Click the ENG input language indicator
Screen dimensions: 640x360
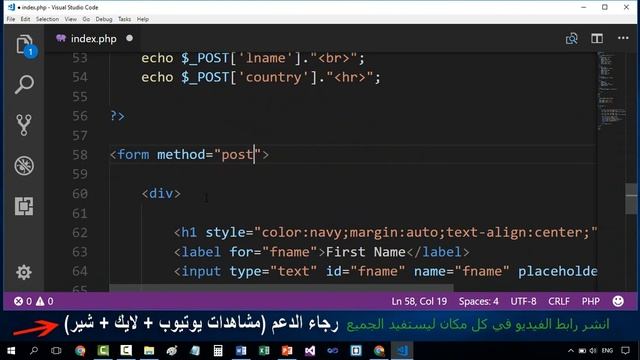(x=607, y=351)
